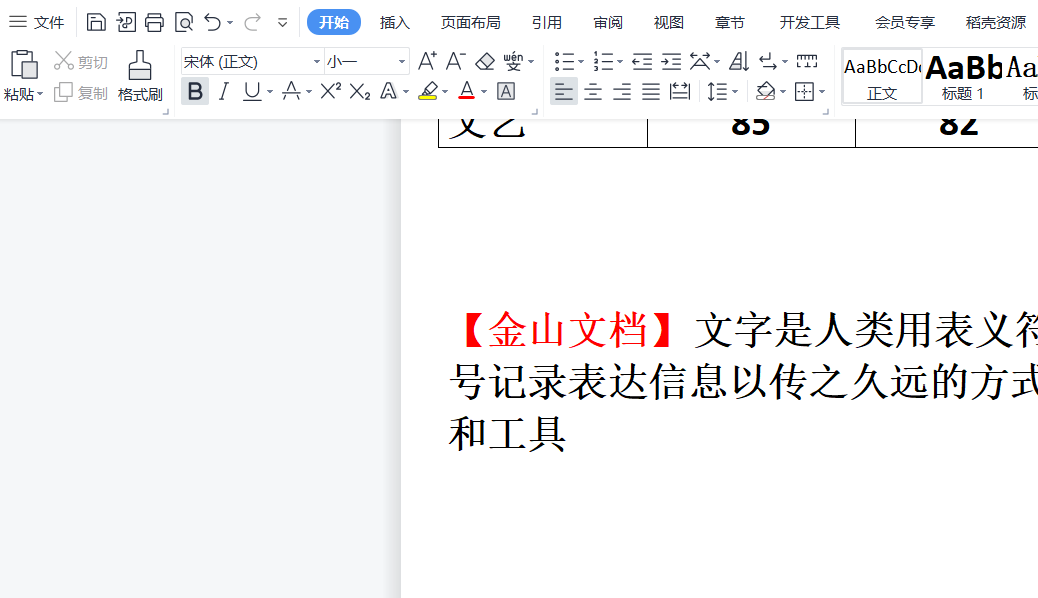Increase the paragraph indent
1038x598 pixels.
tap(671, 62)
